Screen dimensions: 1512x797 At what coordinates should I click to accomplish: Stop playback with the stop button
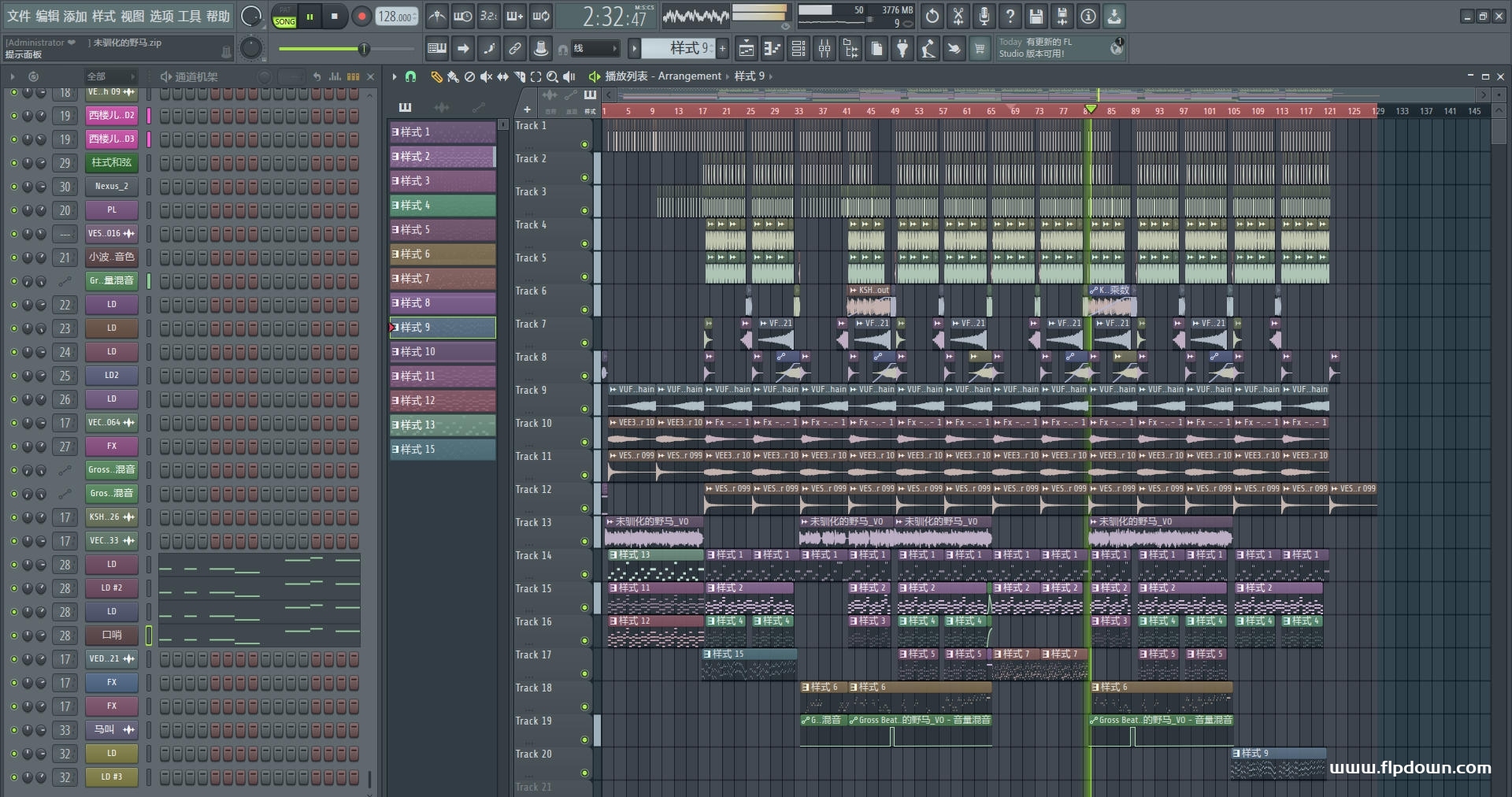[335, 17]
